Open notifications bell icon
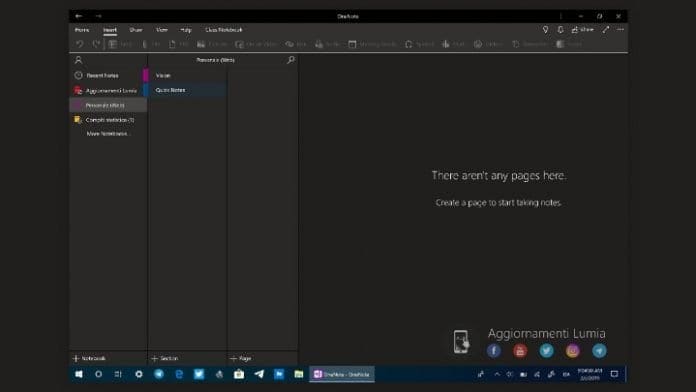Image resolution: width=696 pixels, height=392 pixels. point(560,29)
